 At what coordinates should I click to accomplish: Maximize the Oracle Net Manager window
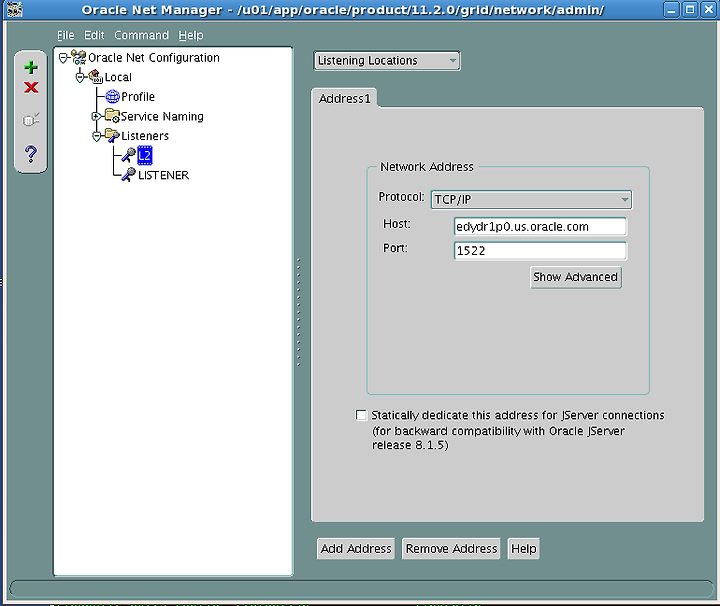[x=690, y=10]
